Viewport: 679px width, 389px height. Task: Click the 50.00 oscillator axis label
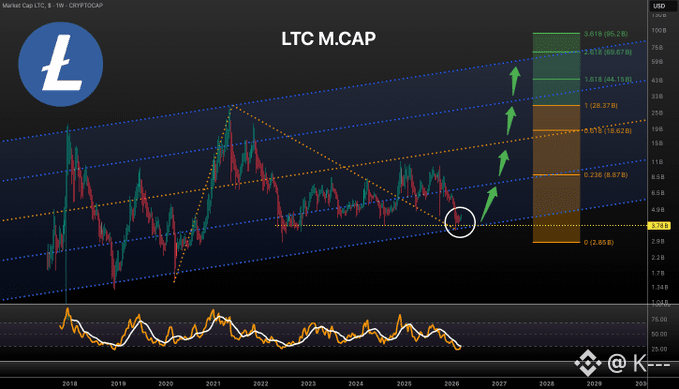(x=659, y=334)
